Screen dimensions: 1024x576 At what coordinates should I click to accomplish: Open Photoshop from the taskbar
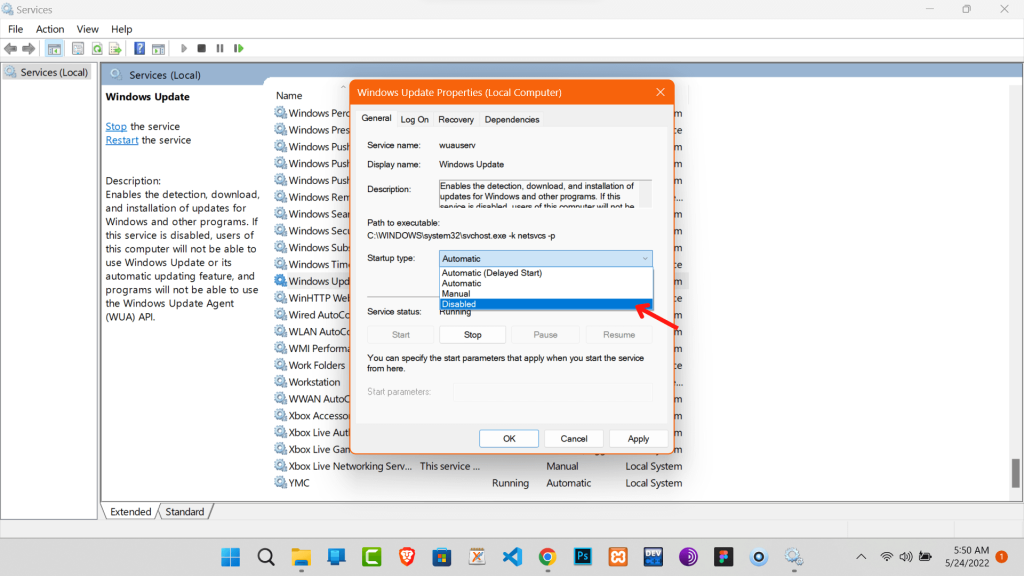[x=583, y=557]
